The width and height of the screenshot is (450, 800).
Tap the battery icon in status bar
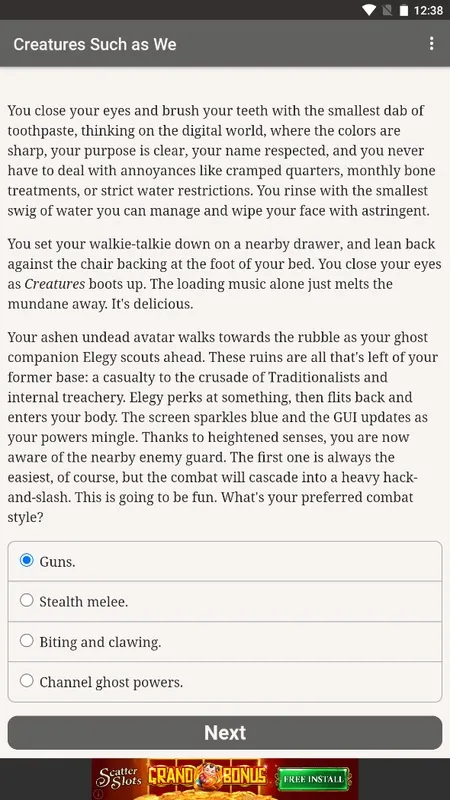[x=404, y=10]
